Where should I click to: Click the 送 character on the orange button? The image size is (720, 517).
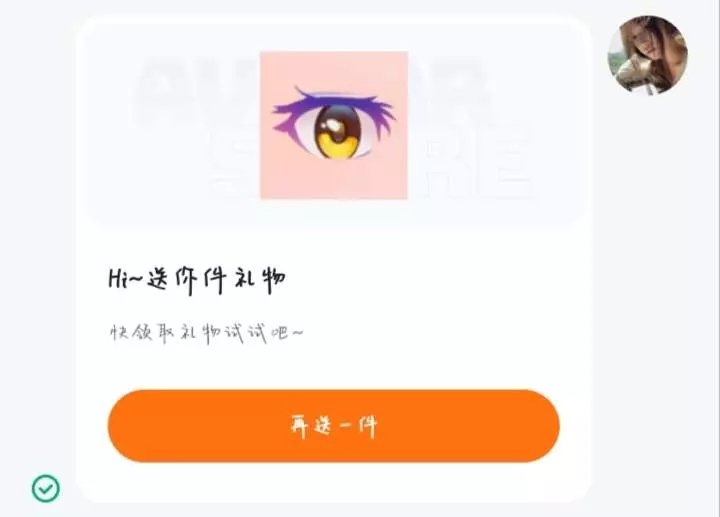[323, 426]
